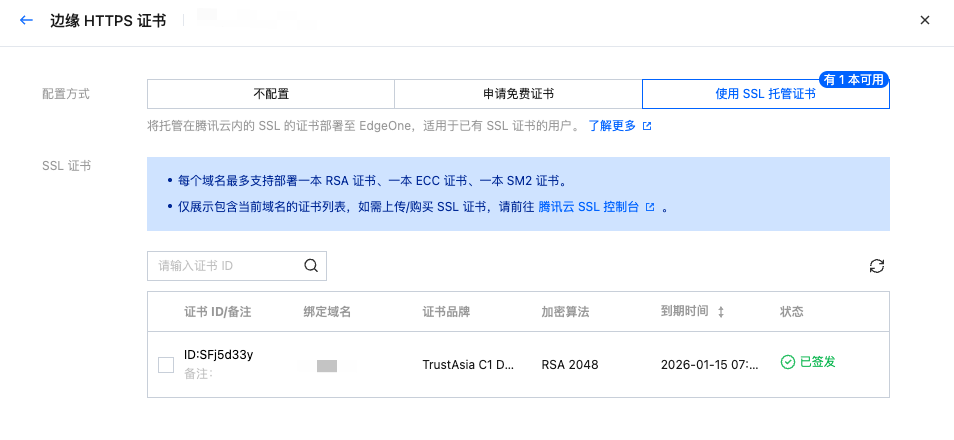The width and height of the screenshot is (954, 440).
Task: Select the 不配置 option
Action: pos(270,94)
